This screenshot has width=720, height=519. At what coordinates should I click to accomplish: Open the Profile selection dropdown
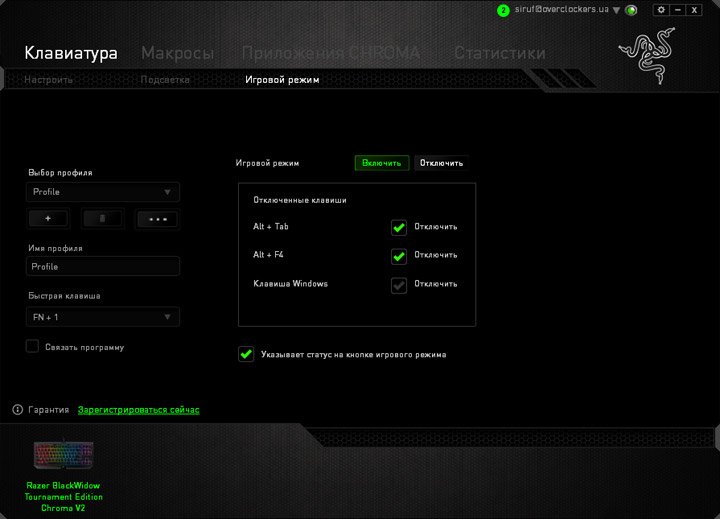(x=103, y=192)
